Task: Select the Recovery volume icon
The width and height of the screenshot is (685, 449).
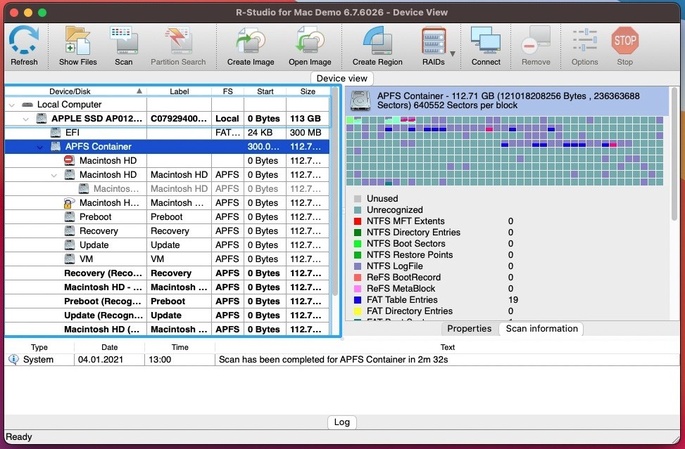Action: [69, 231]
